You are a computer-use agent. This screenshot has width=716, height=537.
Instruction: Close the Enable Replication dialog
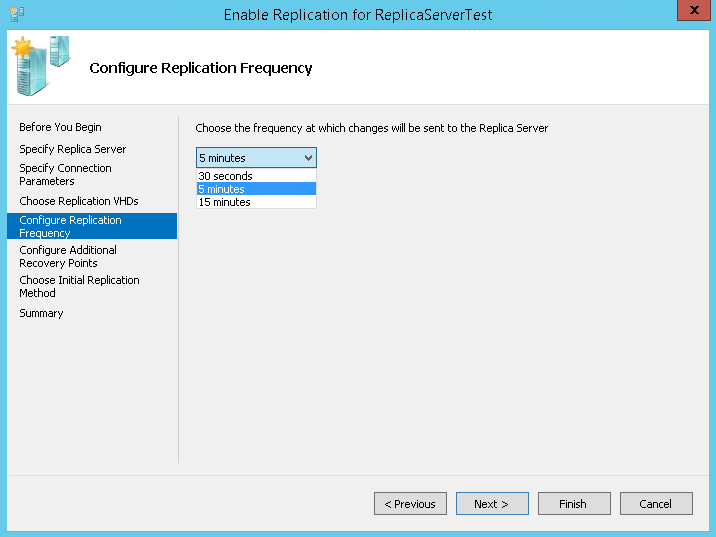[x=693, y=10]
